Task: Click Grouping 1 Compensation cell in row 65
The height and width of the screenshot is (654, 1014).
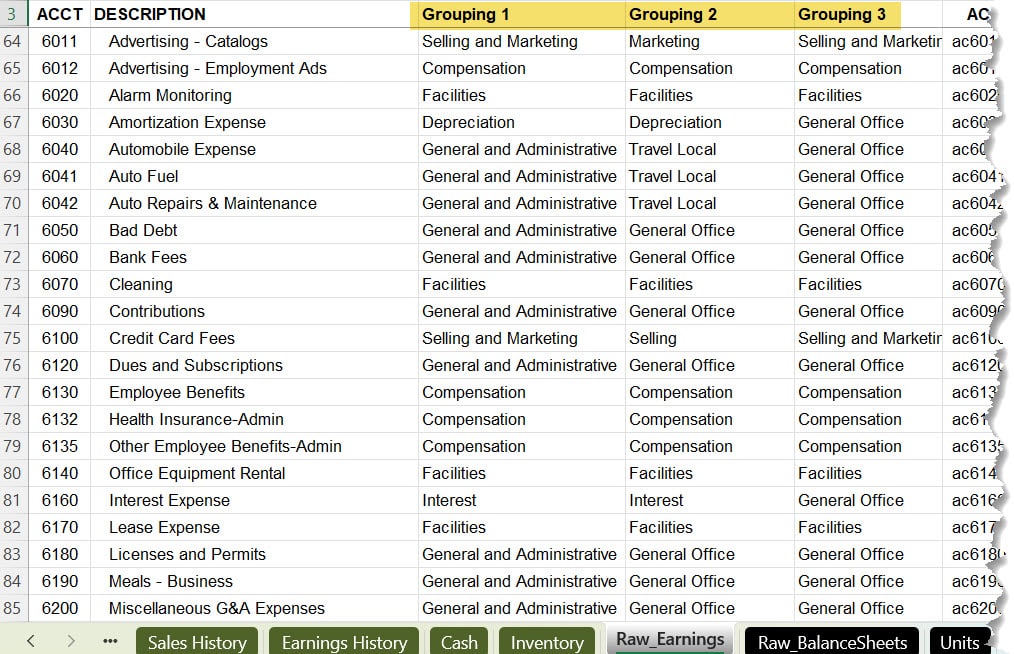Action: coord(521,69)
